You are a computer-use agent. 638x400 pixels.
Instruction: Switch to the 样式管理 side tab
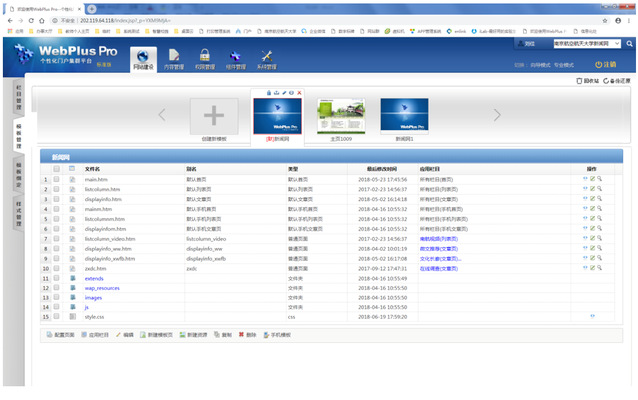point(17,212)
